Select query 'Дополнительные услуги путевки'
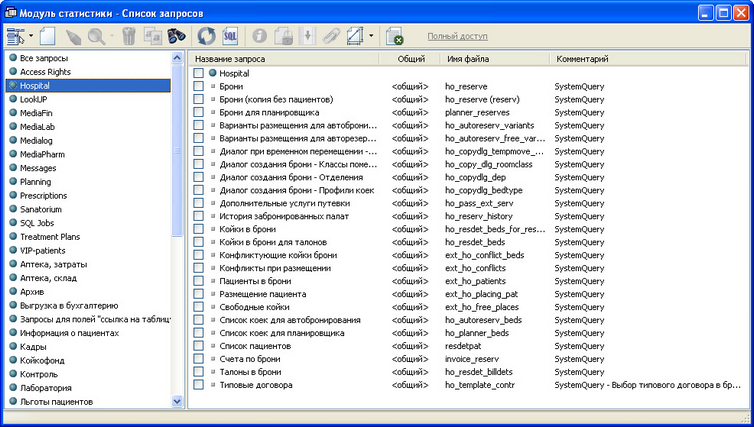 [x=285, y=203]
